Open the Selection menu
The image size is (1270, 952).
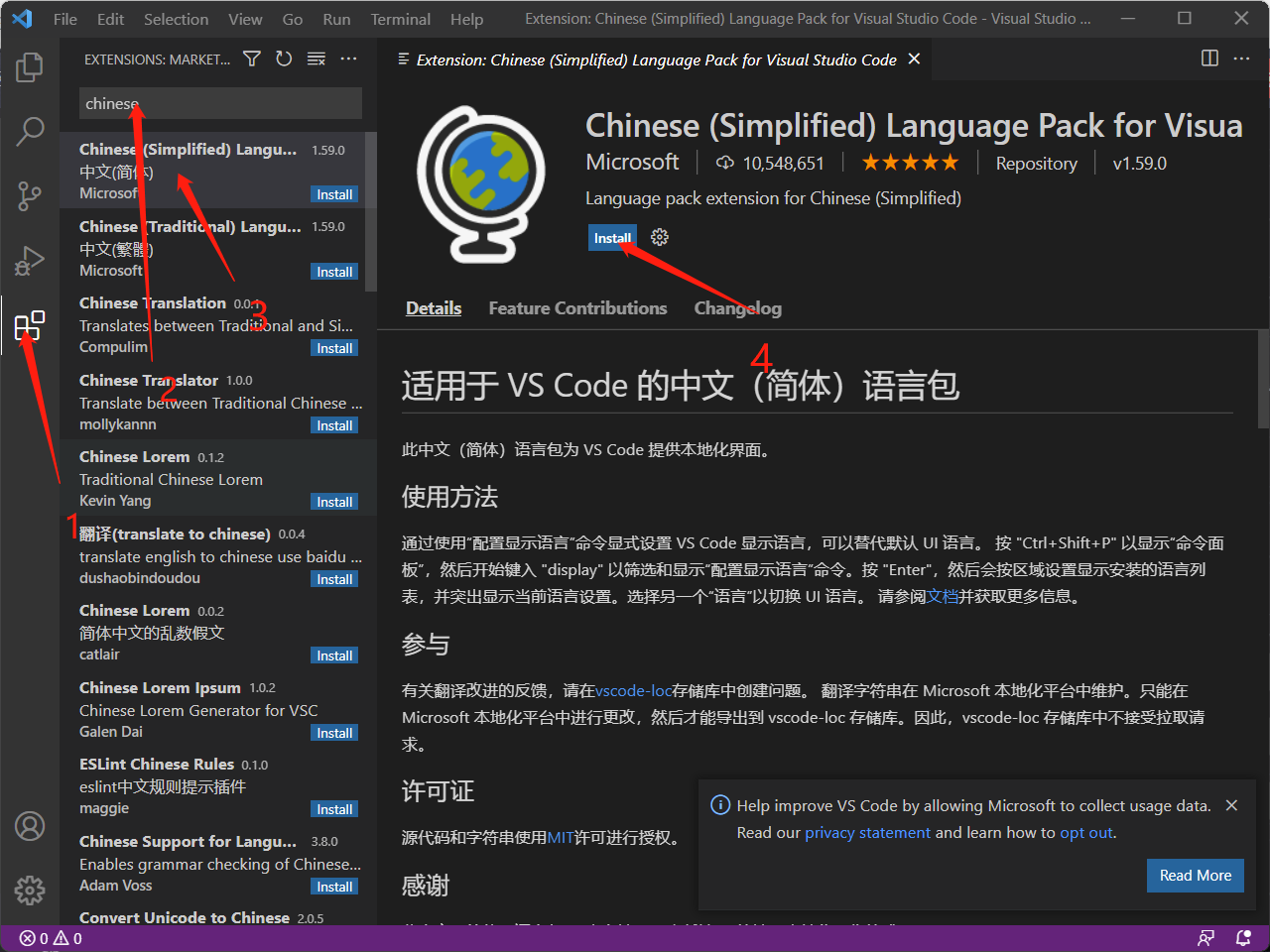coord(177,19)
